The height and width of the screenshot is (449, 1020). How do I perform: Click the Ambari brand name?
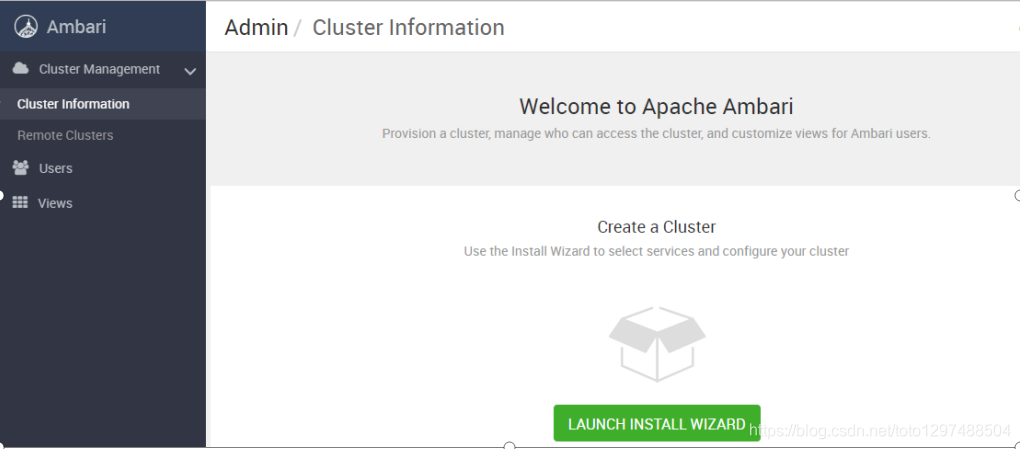coord(76,27)
